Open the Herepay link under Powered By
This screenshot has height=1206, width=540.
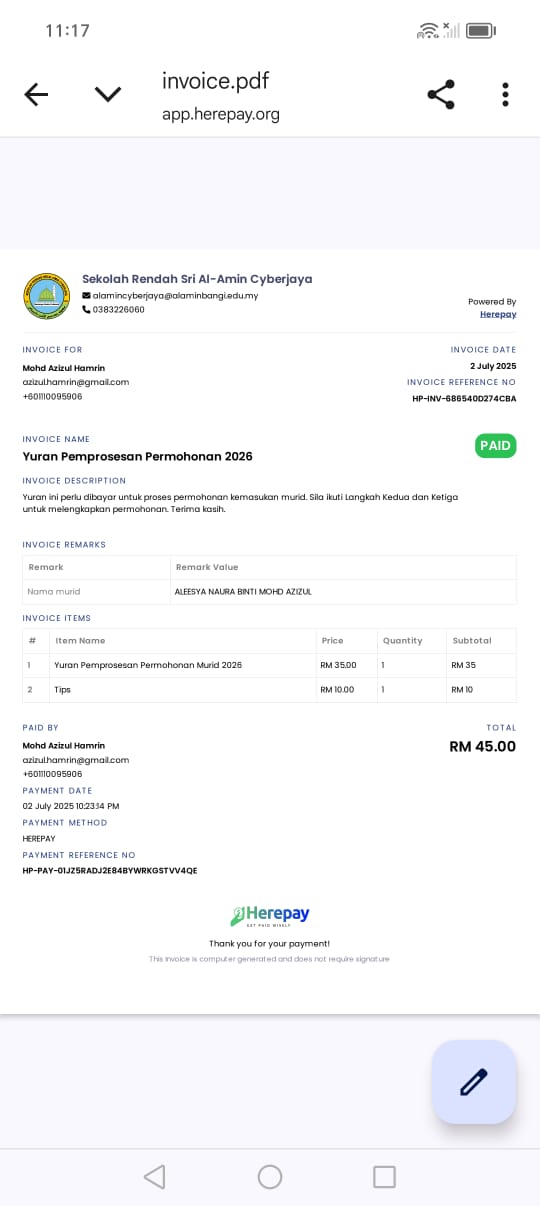point(498,314)
